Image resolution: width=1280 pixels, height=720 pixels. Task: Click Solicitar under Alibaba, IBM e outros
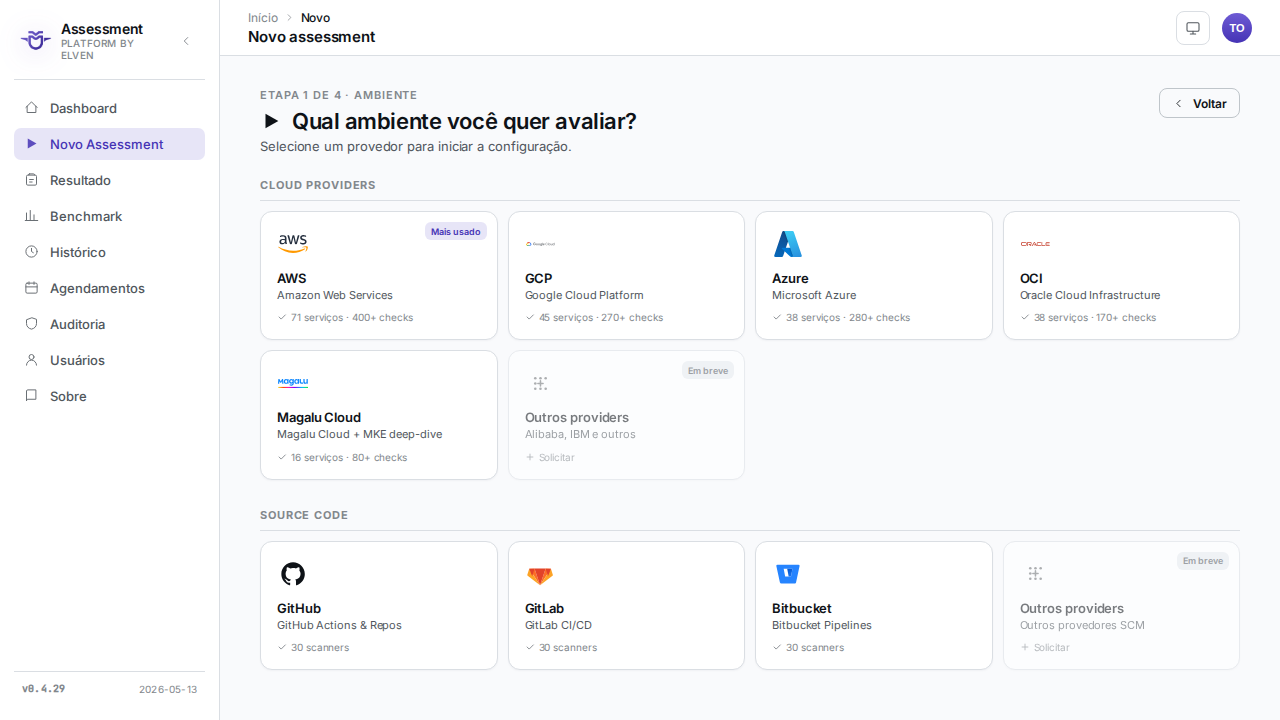point(550,457)
